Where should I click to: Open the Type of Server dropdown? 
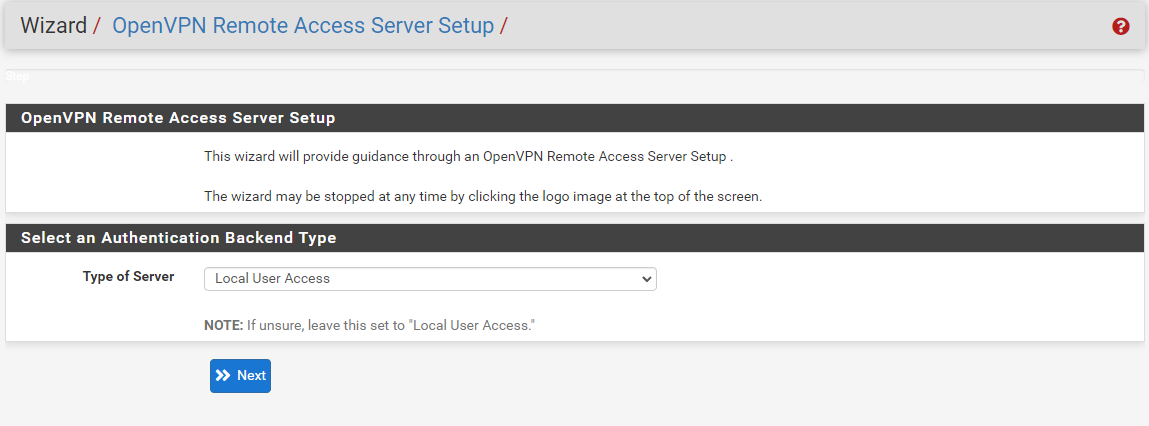tap(430, 279)
